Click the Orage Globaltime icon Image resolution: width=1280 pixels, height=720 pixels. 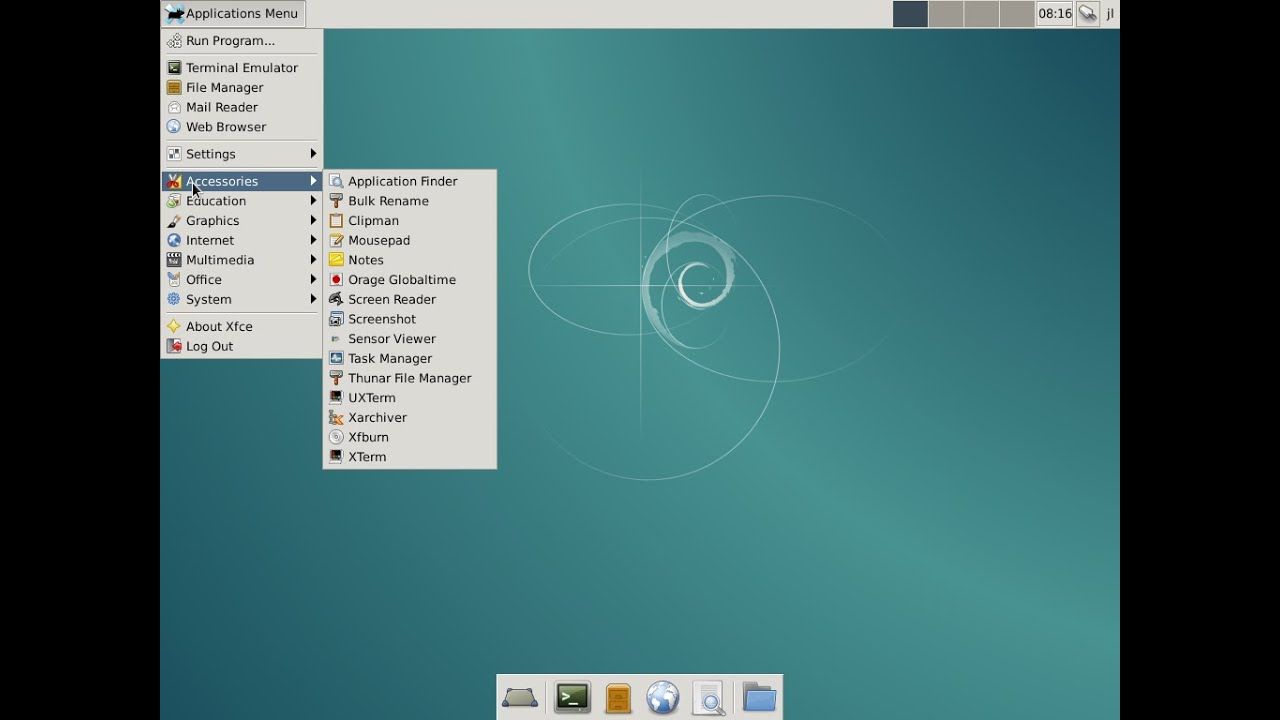click(336, 280)
